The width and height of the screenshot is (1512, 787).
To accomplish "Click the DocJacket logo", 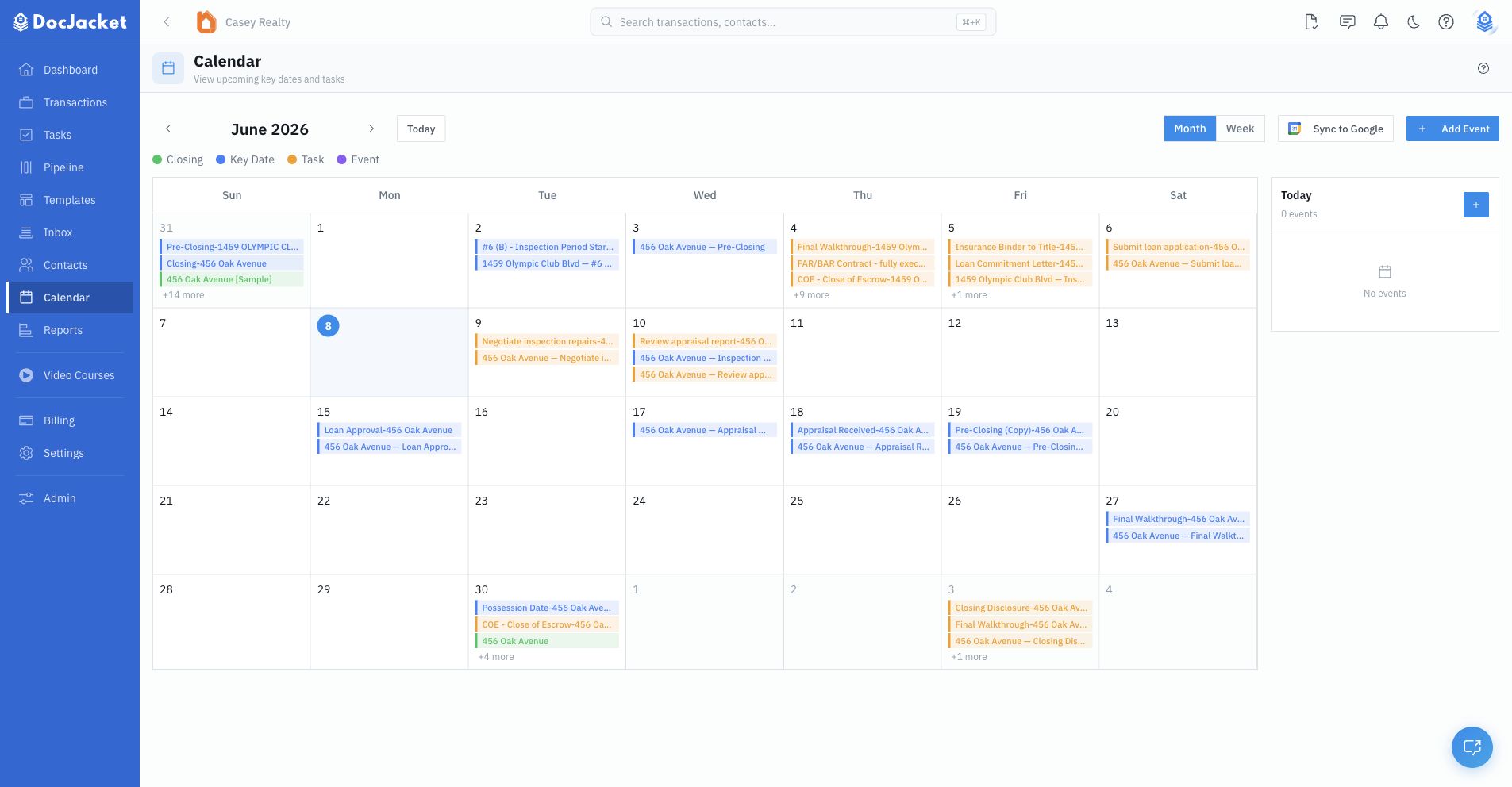I will (x=70, y=22).
